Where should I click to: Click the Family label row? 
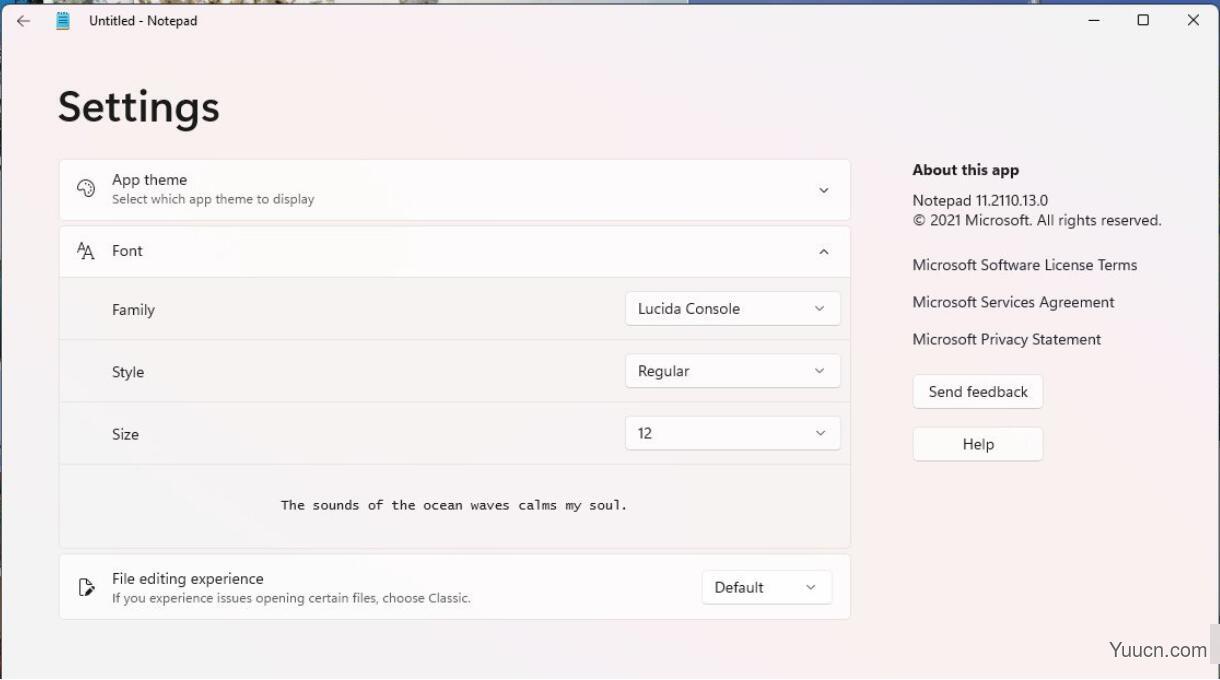[455, 309]
